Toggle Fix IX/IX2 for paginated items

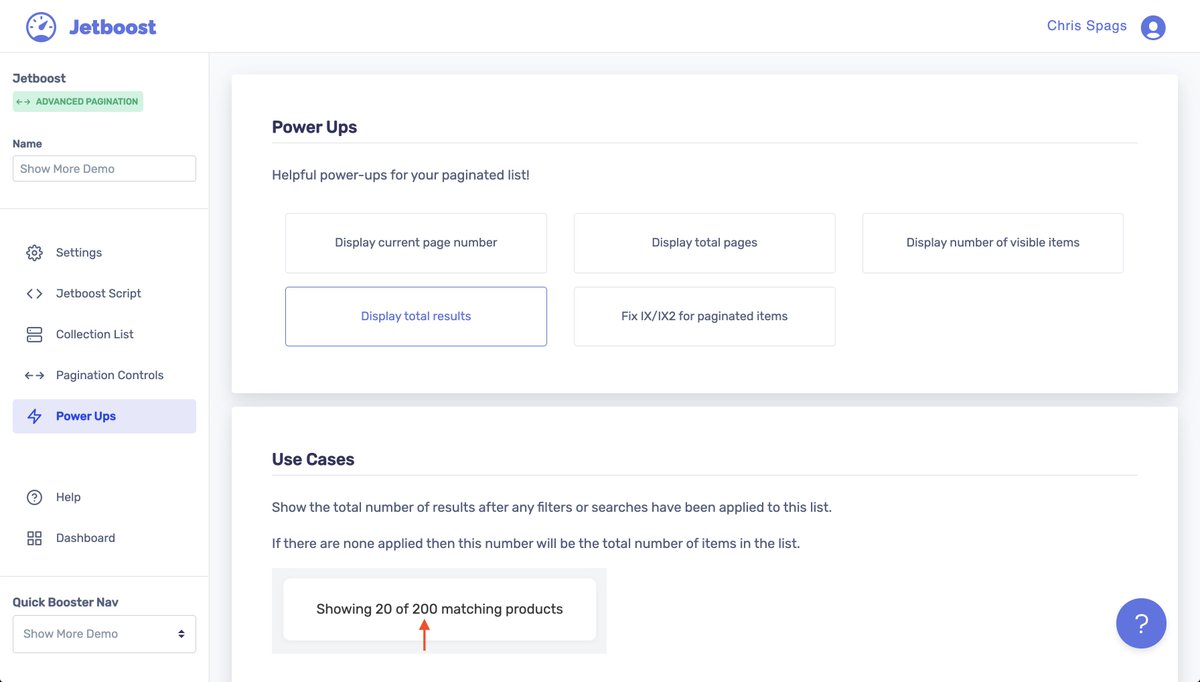704,317
